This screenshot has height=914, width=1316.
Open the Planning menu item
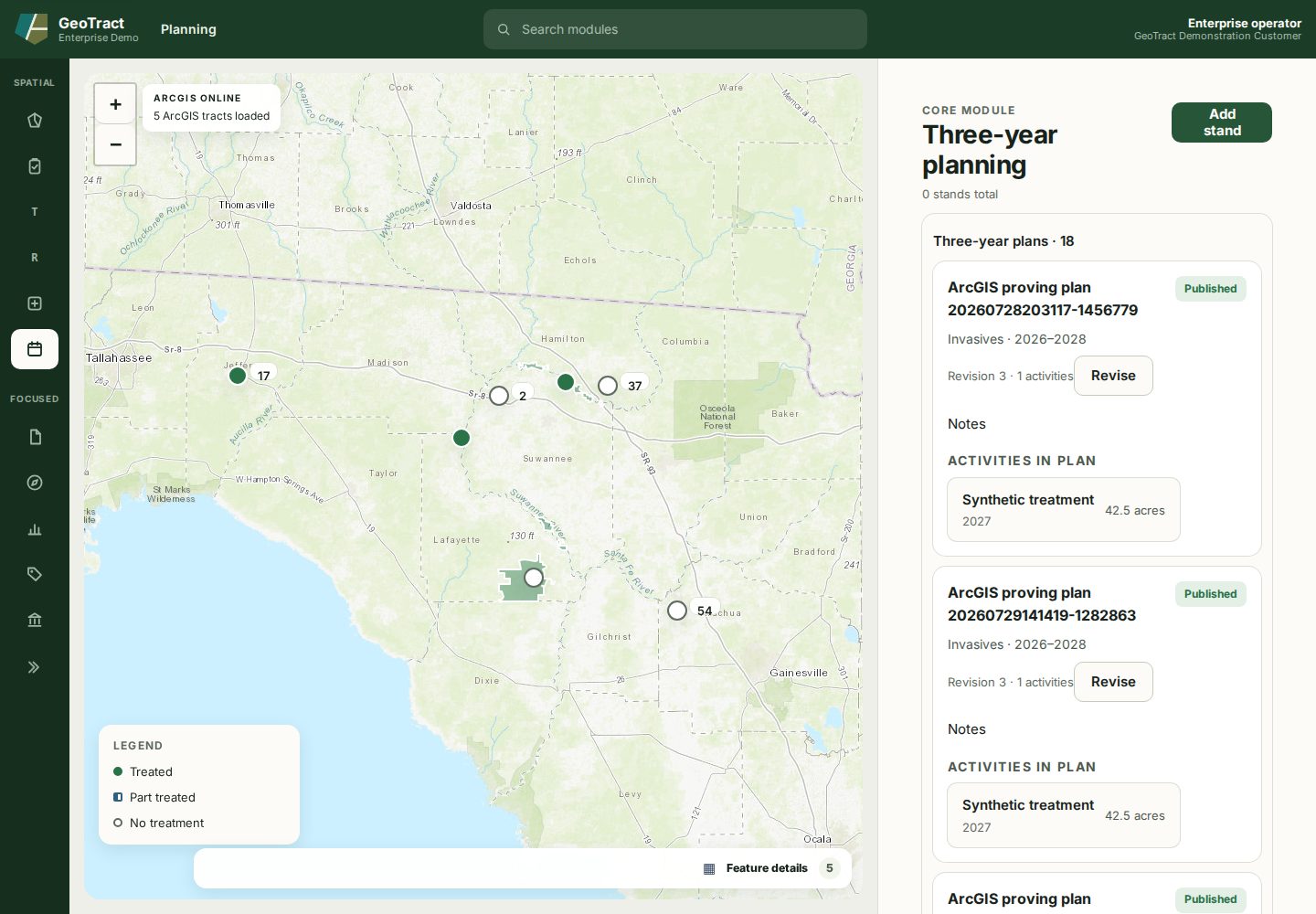click(188, 29)
